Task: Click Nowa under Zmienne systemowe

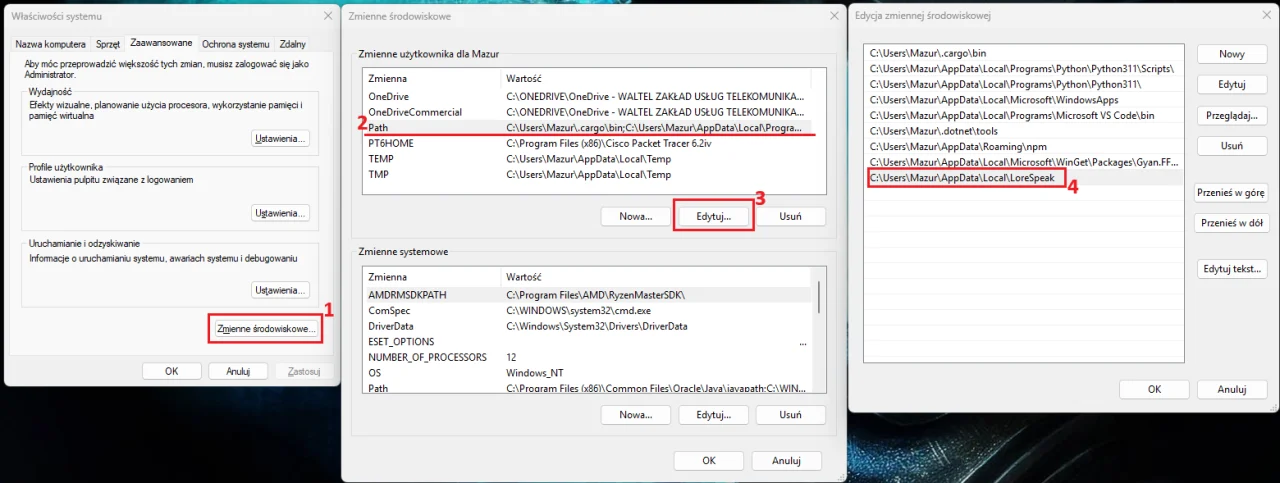Action: pos(636,415)
